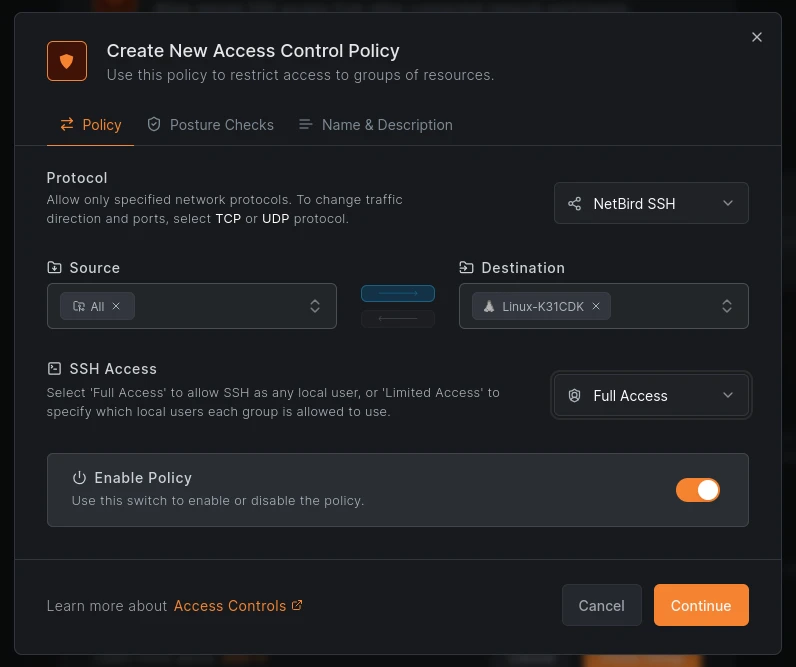This screenshot has height=667, width=796.
Task: Toggle the Enable Policy switch off
Action: [697, 490]
